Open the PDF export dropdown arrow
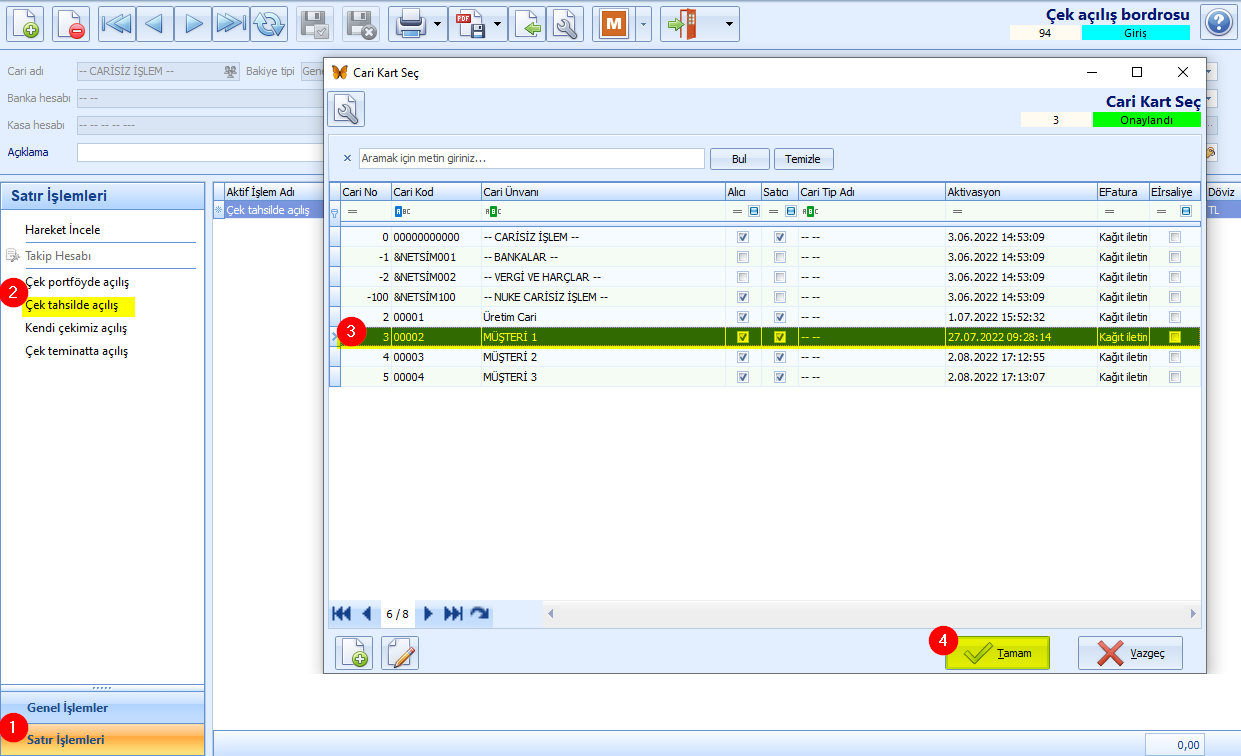Image resolution: width=1241 pixels, height=756 pixels. click(x=498, y=23)
